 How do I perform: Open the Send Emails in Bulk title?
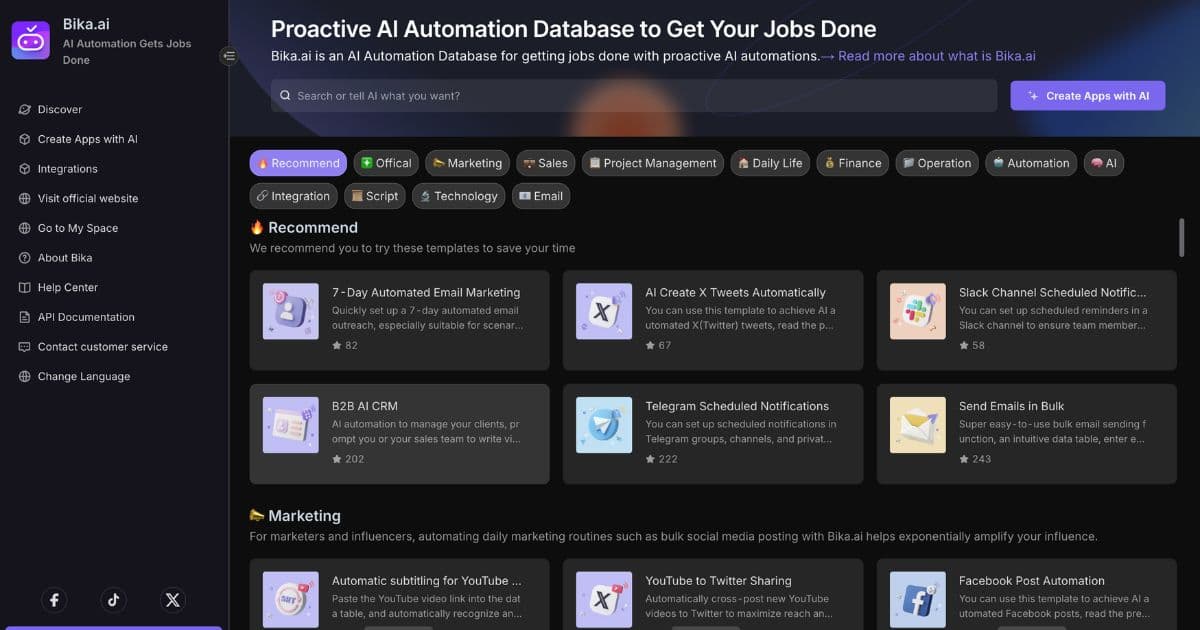tap(1011, 406)
